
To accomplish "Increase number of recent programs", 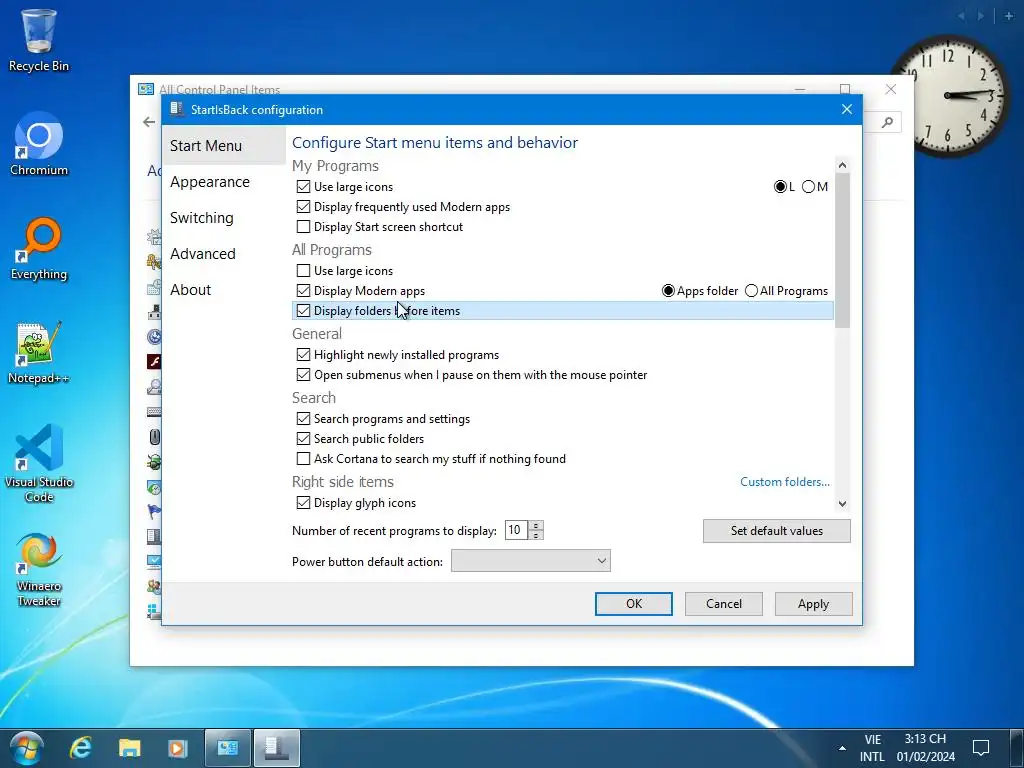I will 536,526.
